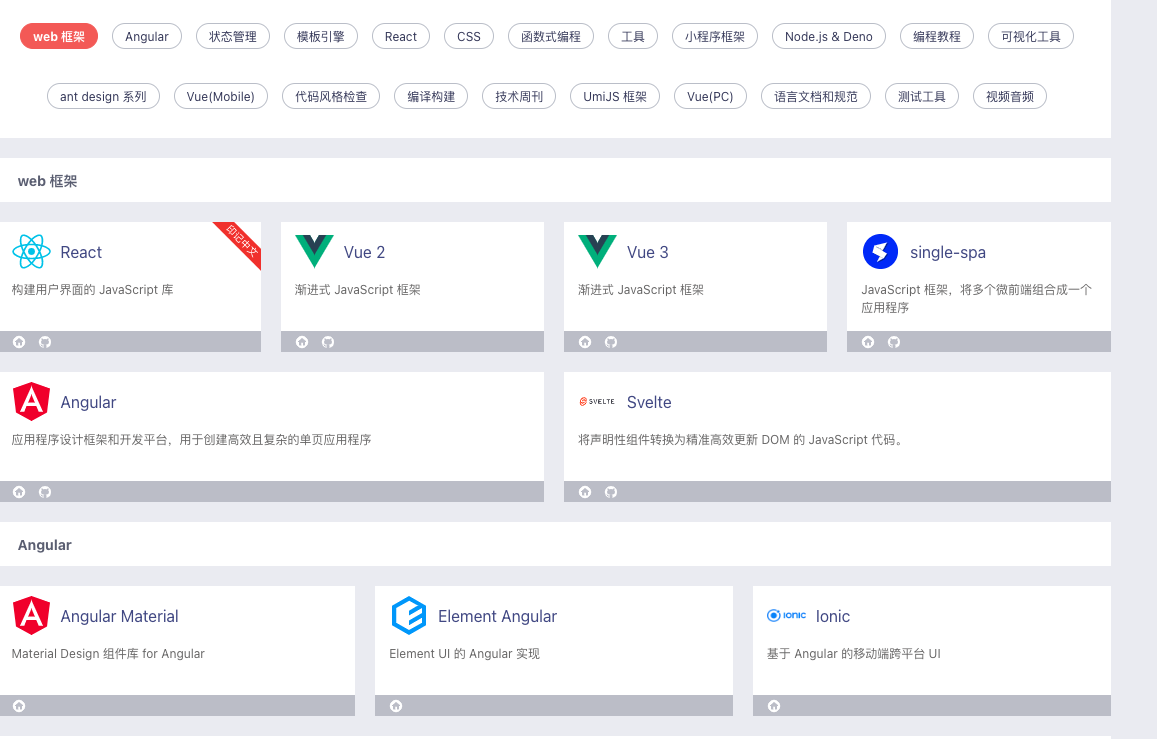The height and width of the screenshot is (739, 1157).
Task: Click the Vue 3 logo
Action: 598,251
